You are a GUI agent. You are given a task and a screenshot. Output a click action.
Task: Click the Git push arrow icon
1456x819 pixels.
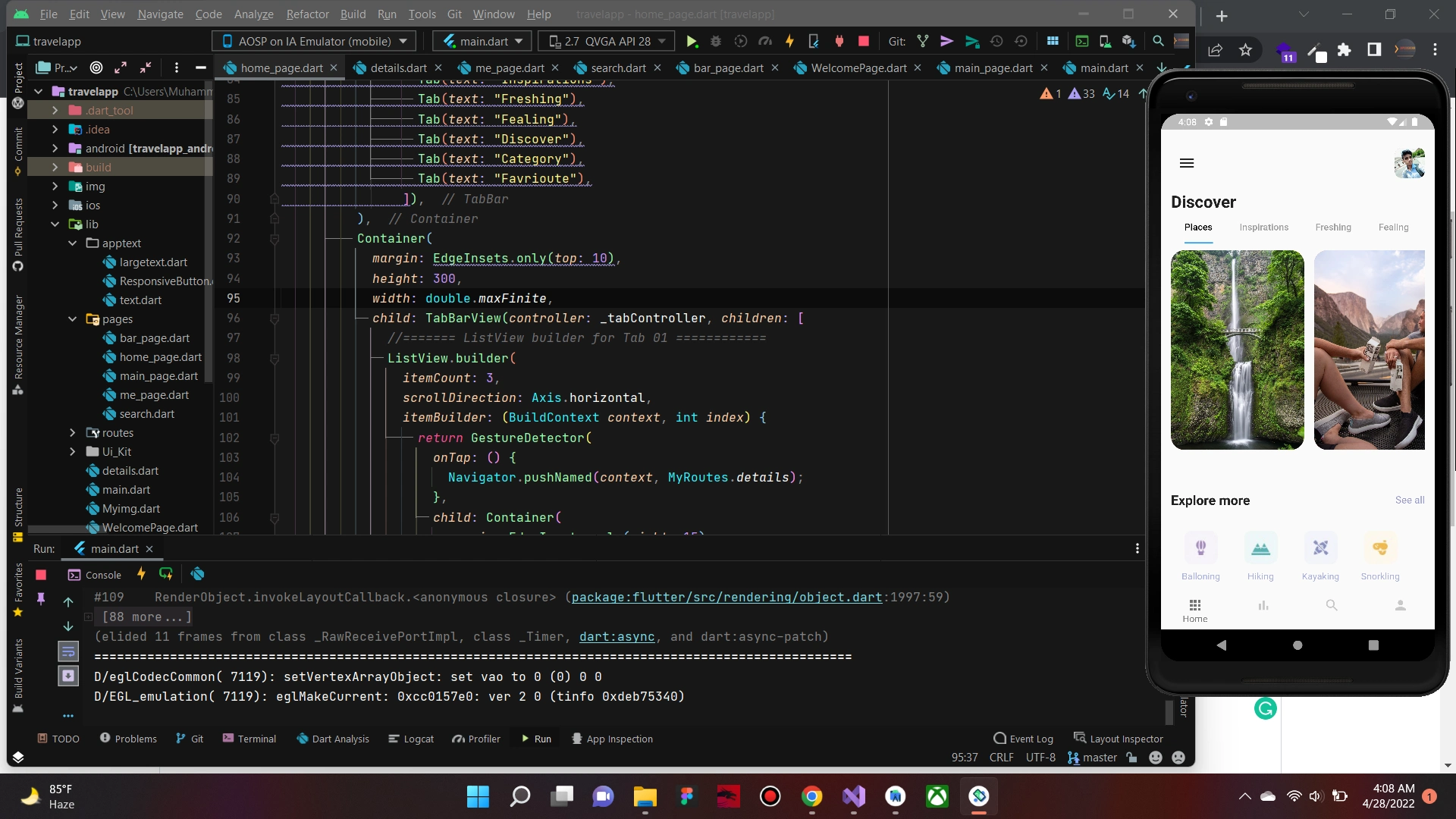pos(971,42)
